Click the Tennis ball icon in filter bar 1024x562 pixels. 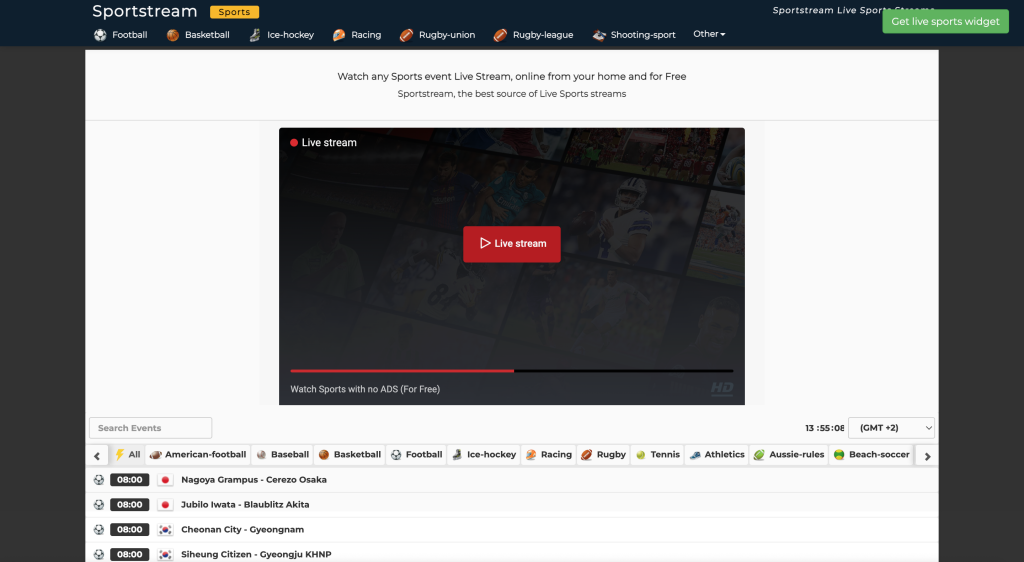pyautogui.click(x=641, y=455)
